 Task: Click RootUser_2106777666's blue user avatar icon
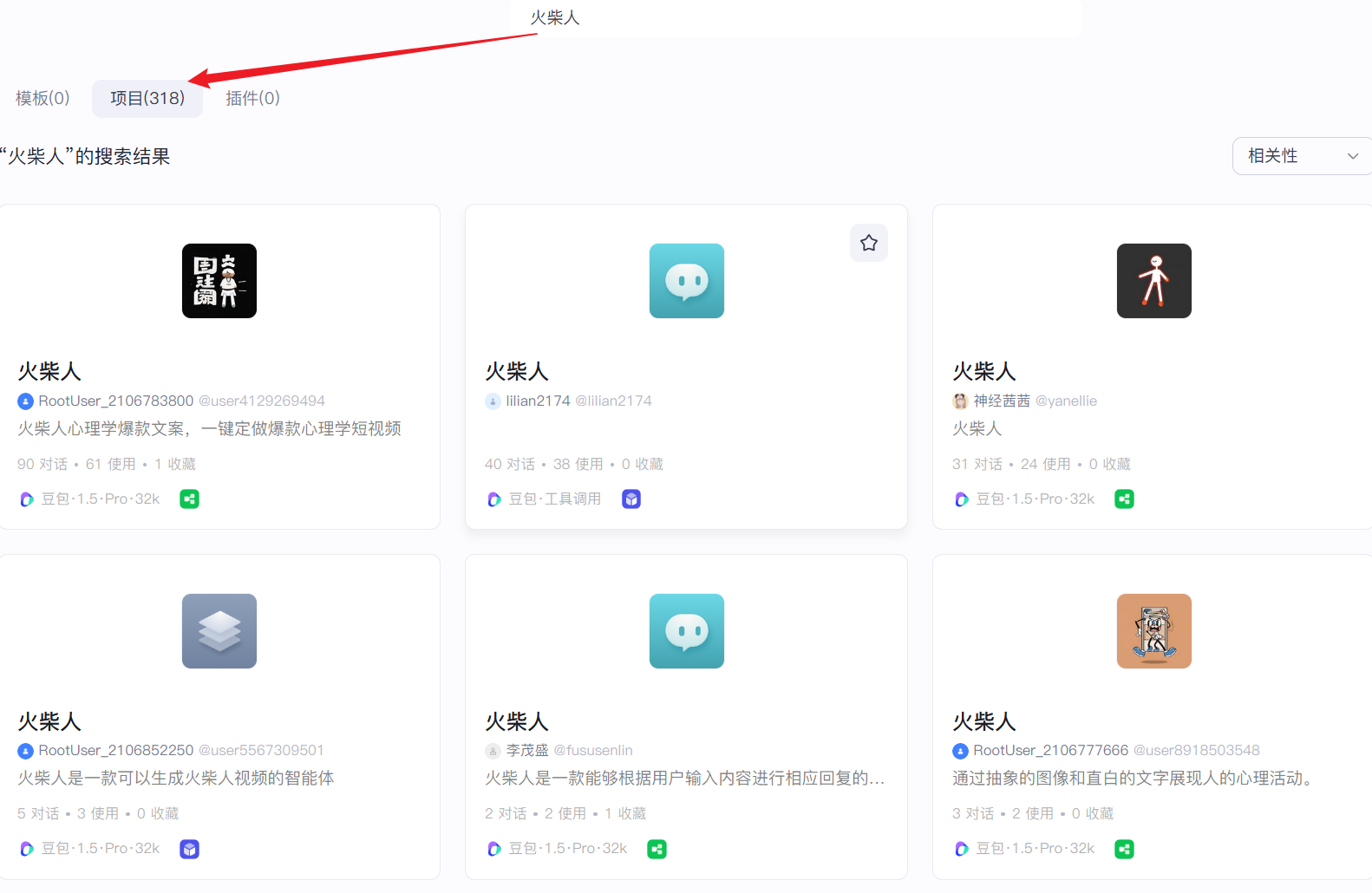point(960,751)
